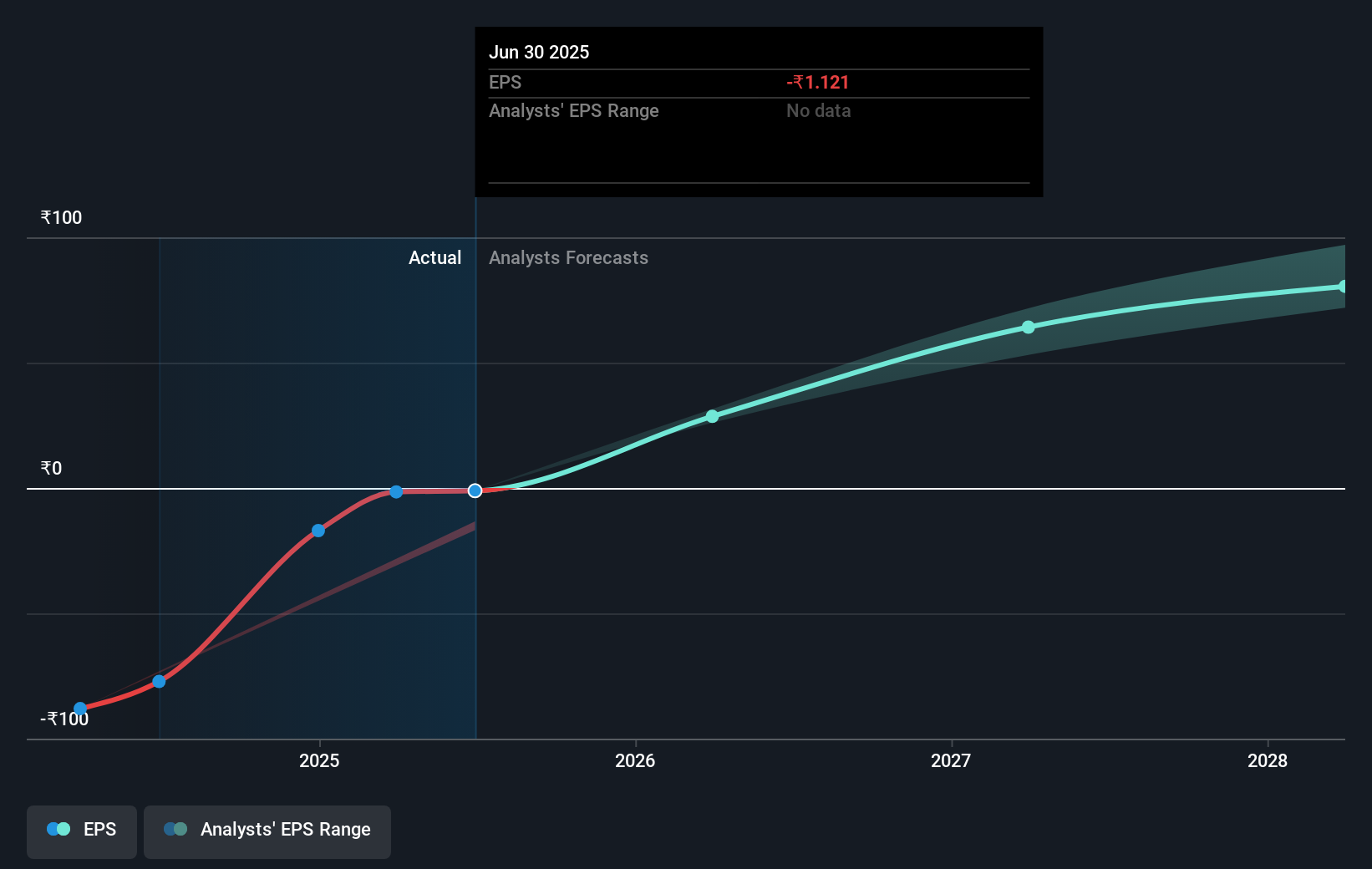Screen dimensions: 1372x869
Task: Select the blue data point near 2025 label
Action: [x=318, y=531]
